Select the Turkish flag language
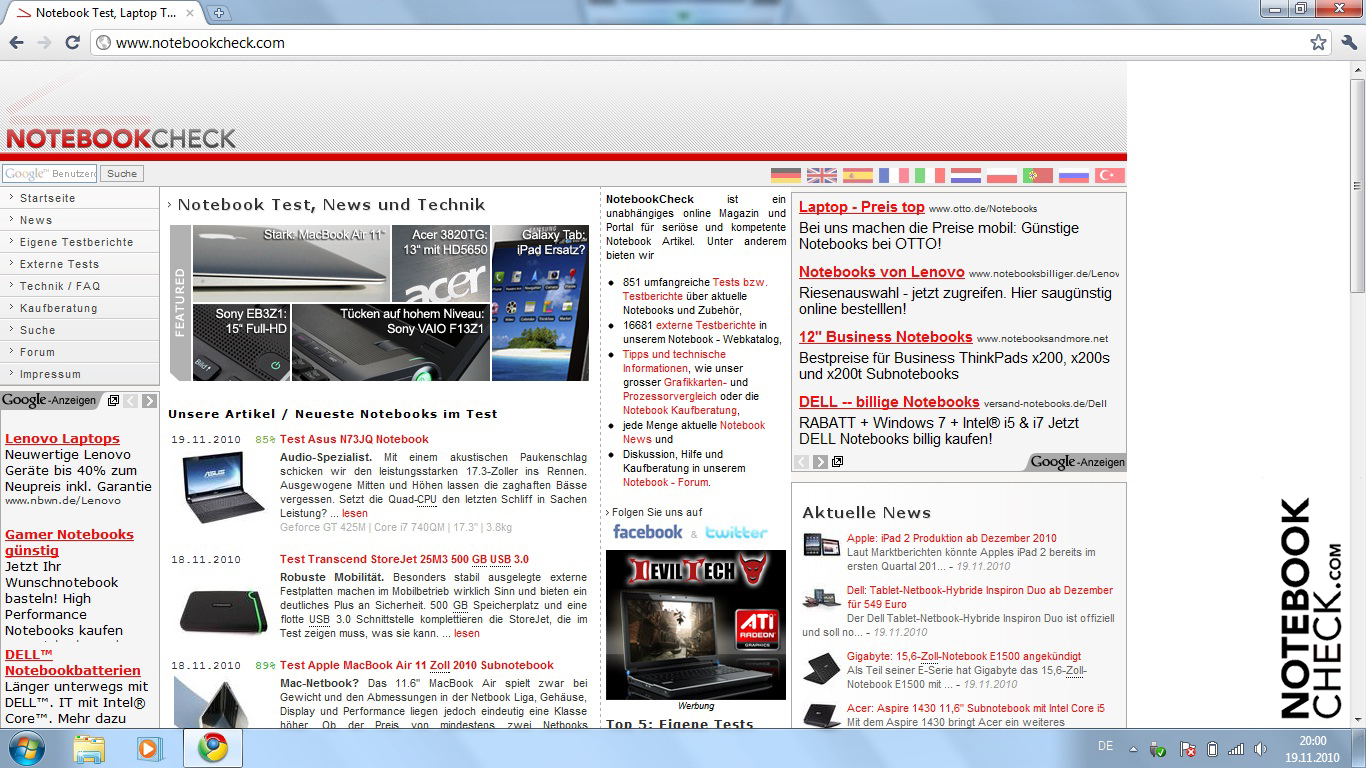 [1110, 175]
